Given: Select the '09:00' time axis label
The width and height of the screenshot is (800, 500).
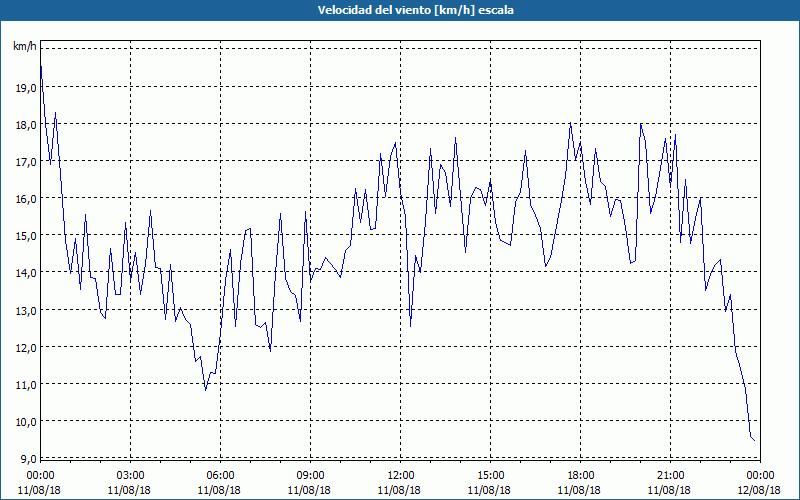Looking at the screenshot, I should pos(310,476).
